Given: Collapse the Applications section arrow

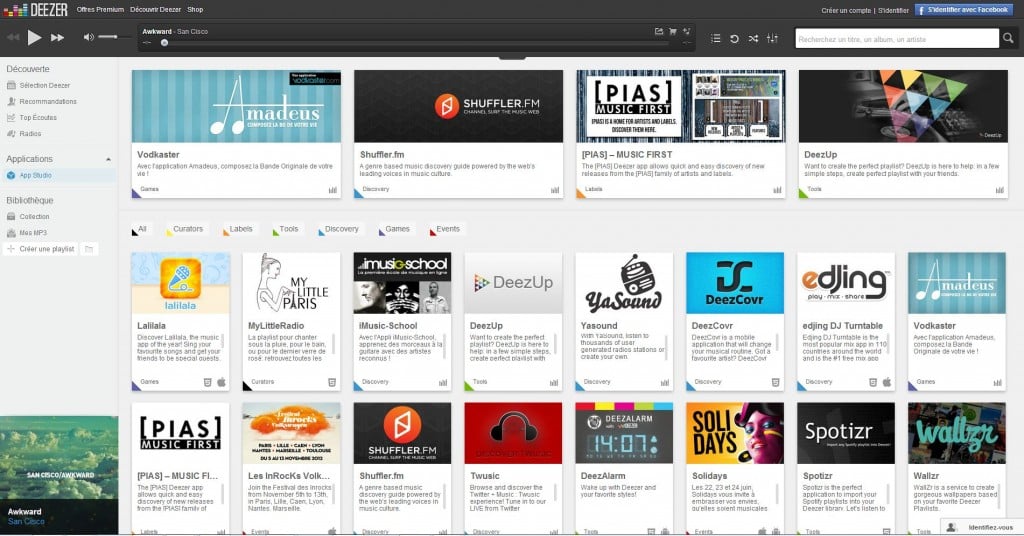Looking at the screenshot, I should (x=108, y=159).
